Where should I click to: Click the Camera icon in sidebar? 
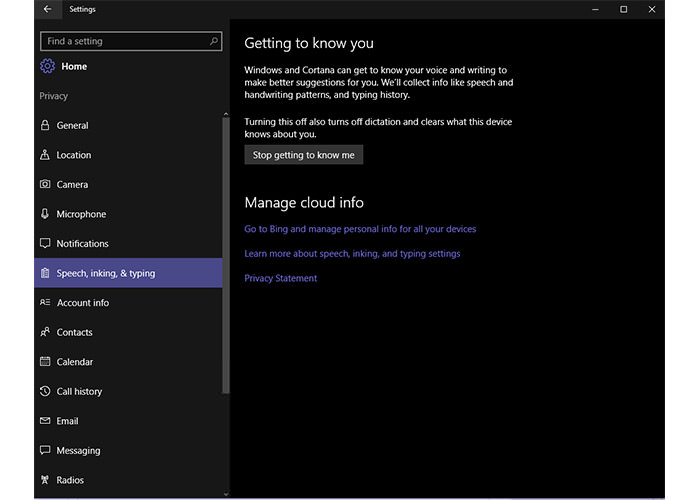click(45, 185)
